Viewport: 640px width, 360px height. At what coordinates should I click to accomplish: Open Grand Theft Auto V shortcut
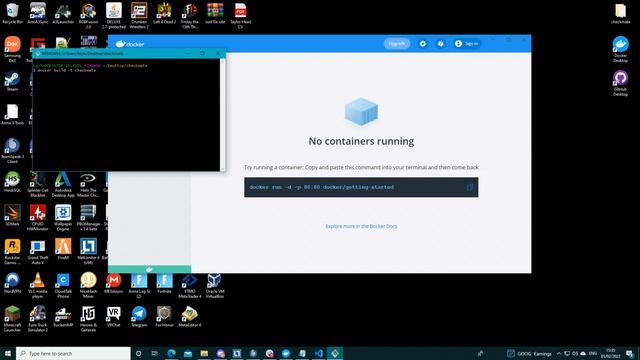pos(38,252)
